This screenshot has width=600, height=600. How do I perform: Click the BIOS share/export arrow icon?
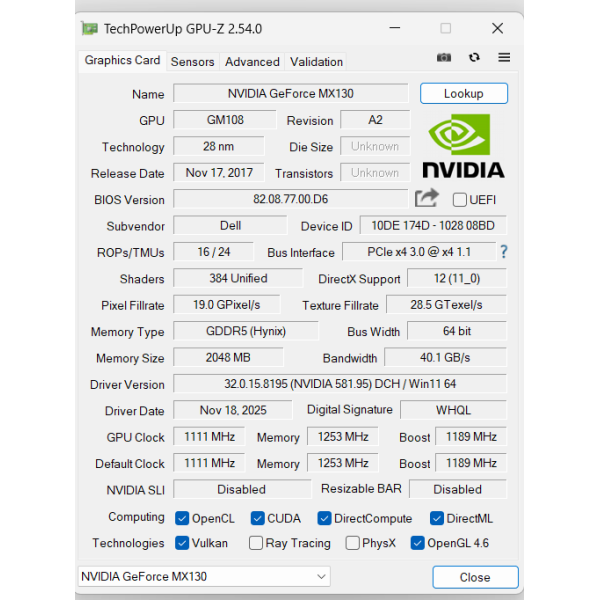[x=426, y=198]
